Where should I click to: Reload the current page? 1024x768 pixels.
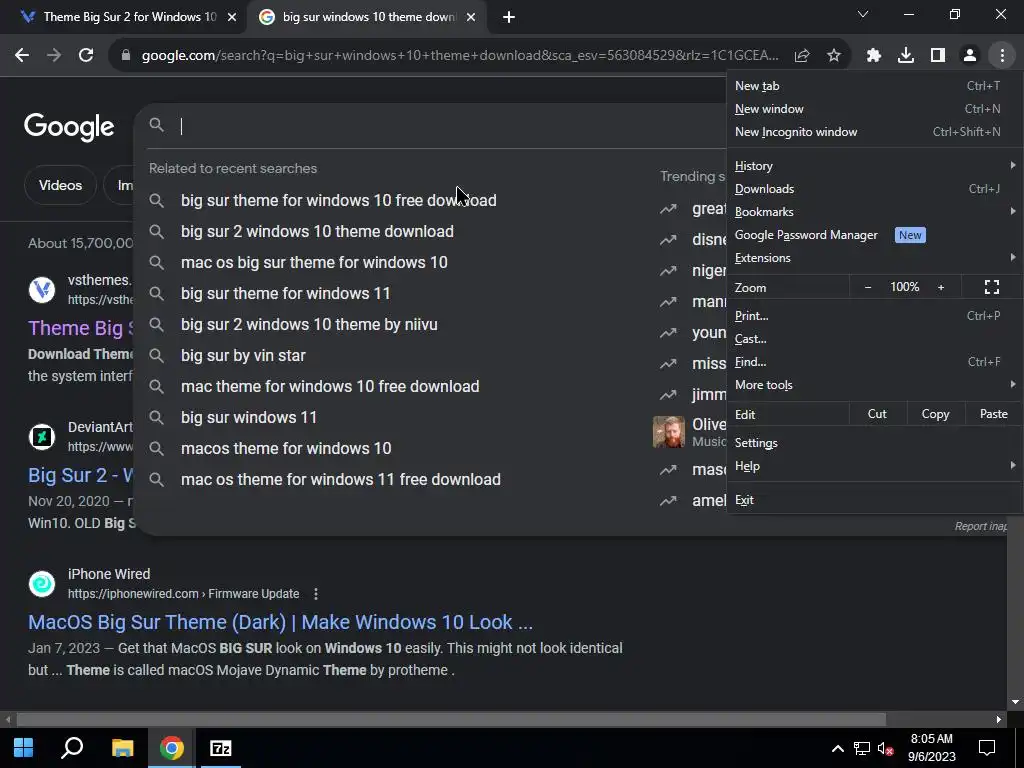tap(86, 56)
